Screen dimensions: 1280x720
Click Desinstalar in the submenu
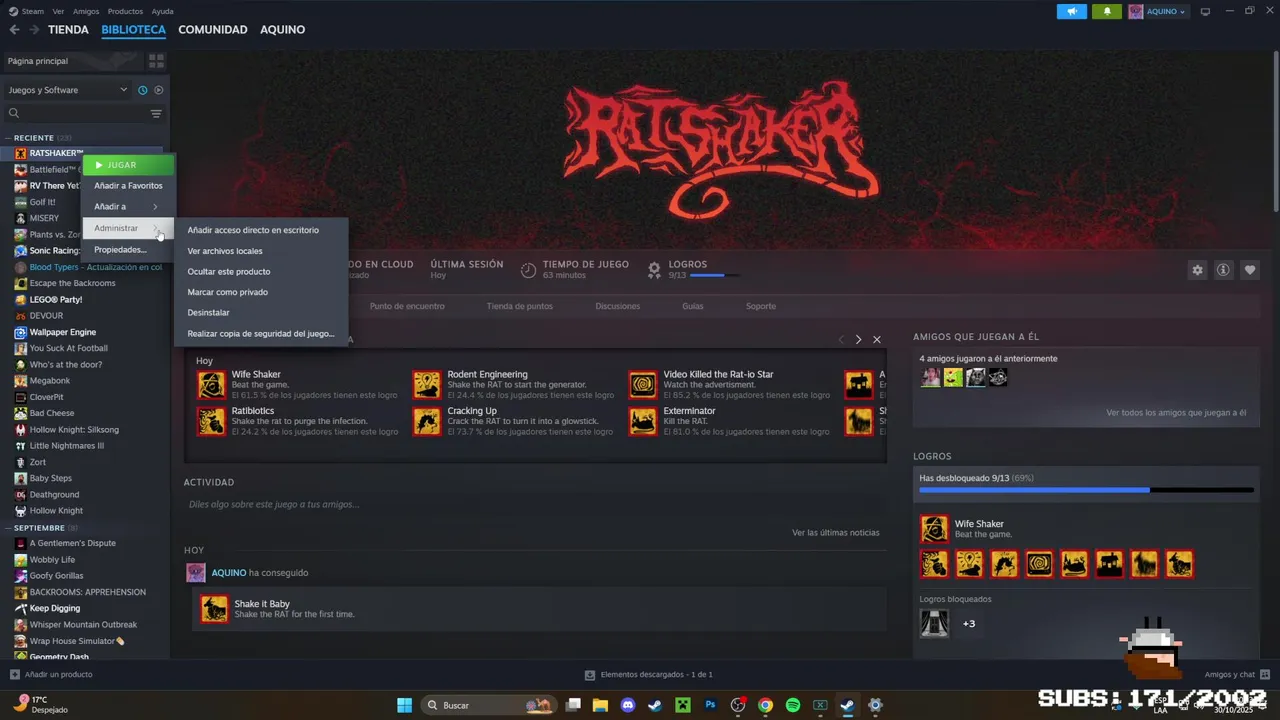tap(261, 313)
